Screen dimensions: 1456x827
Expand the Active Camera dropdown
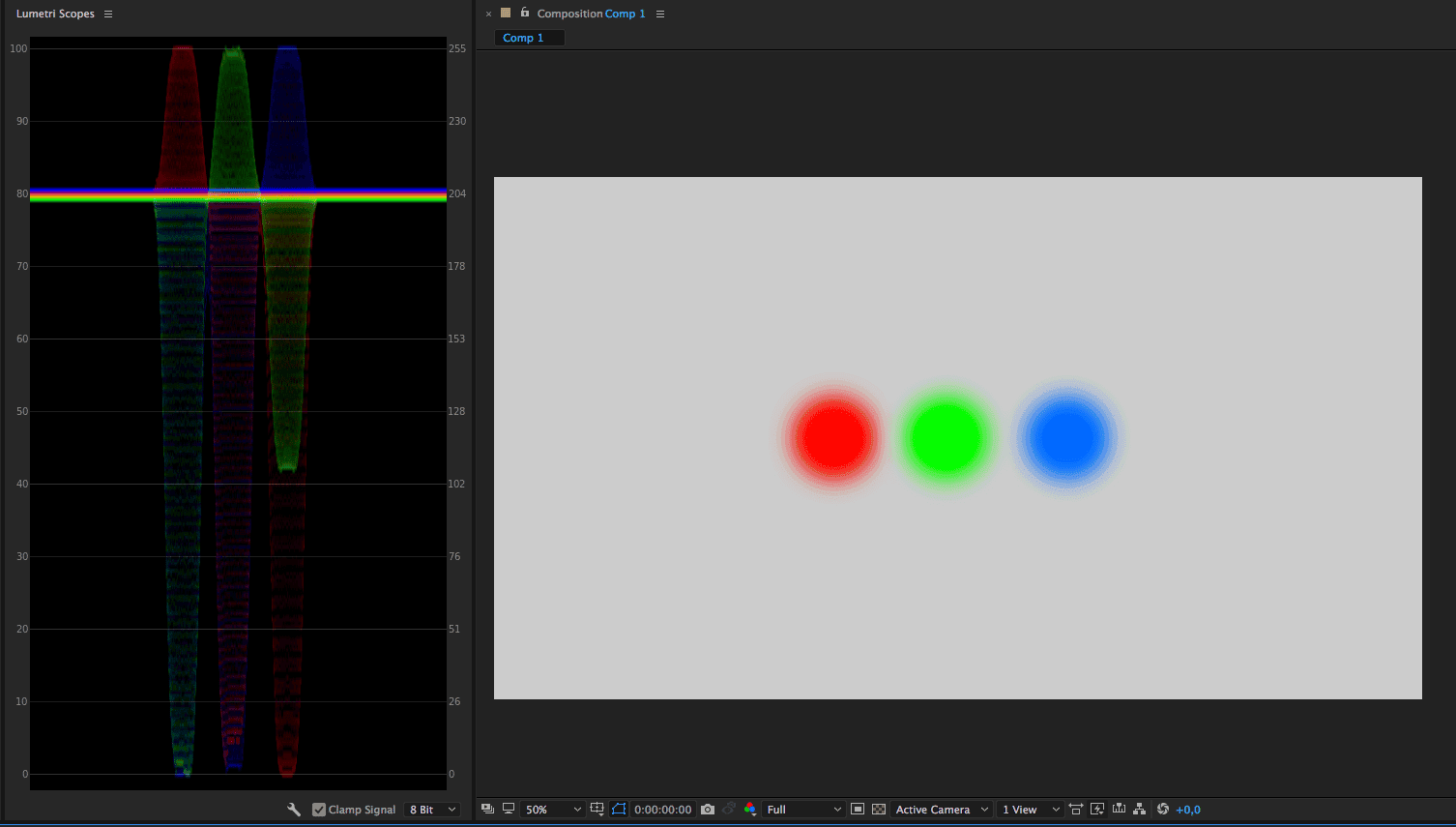pos(942,810)
